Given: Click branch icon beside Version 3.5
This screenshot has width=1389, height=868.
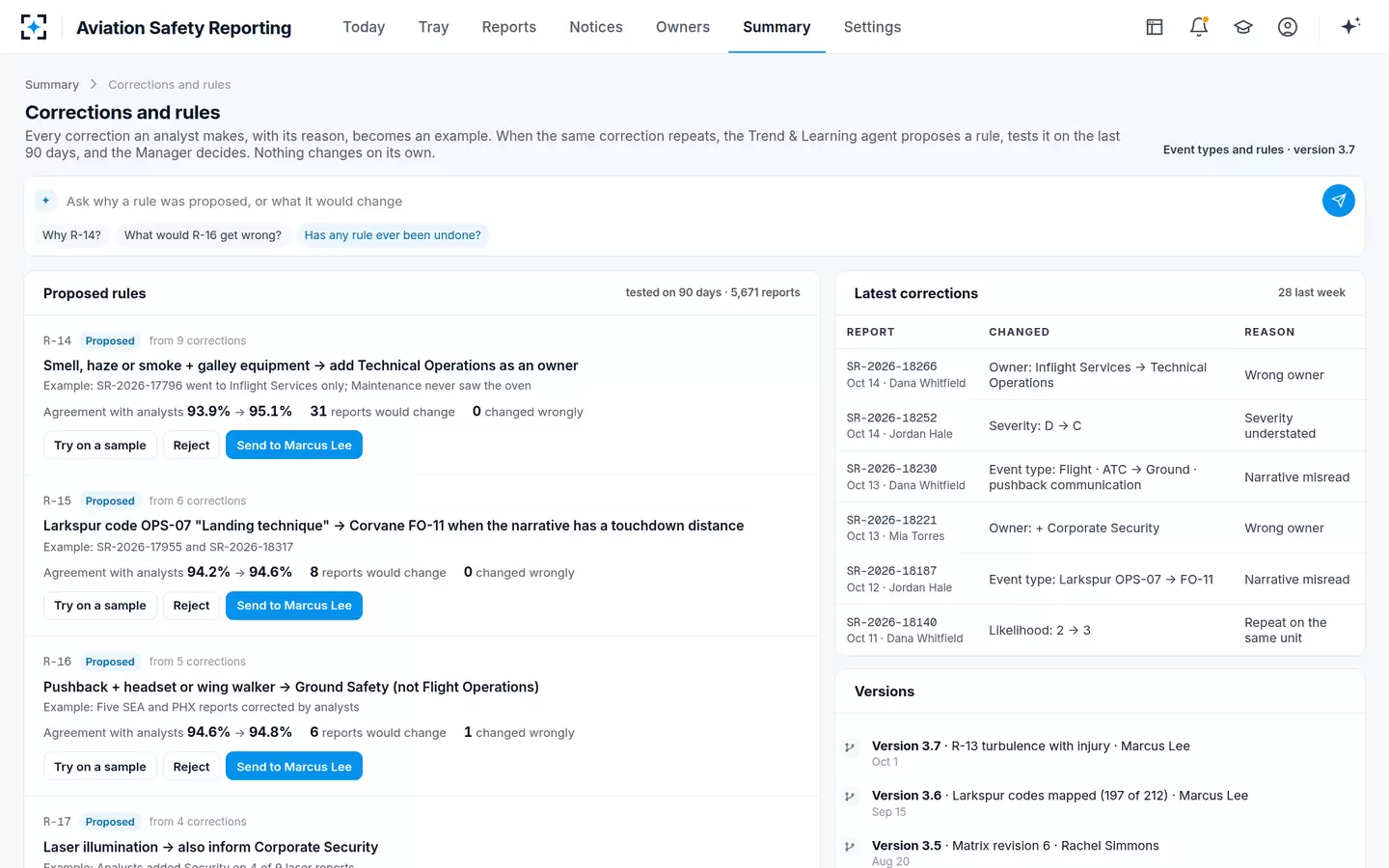Looking at the screenshot, I should point(850,847).
